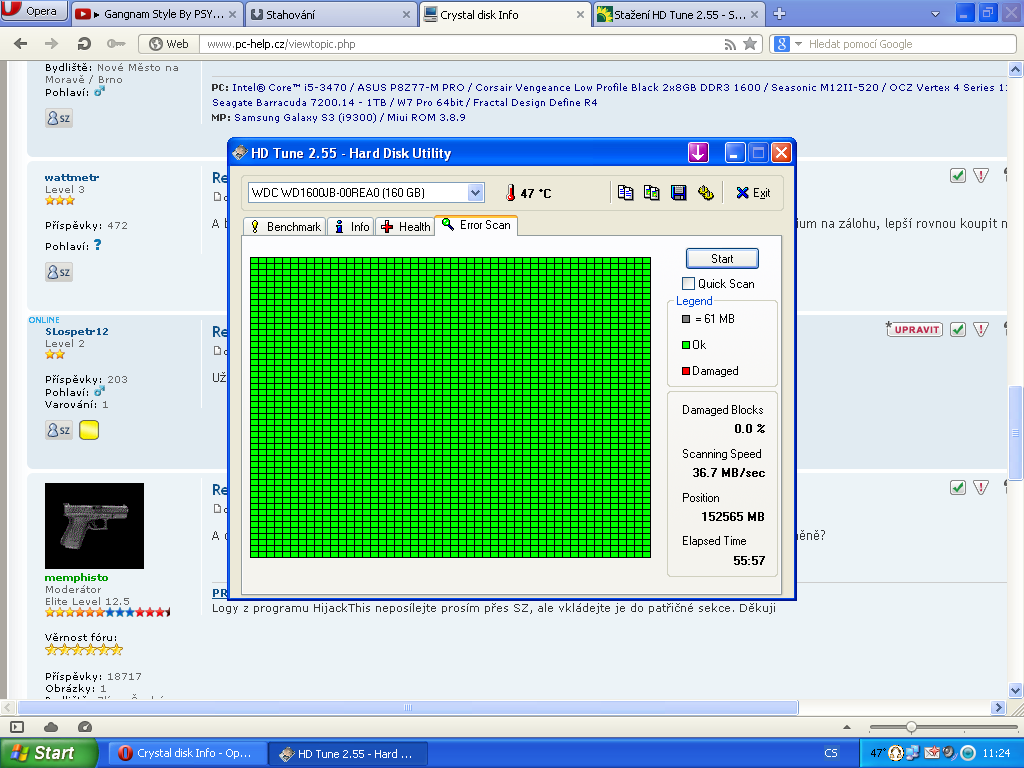The image size is (1024, 768).
Task: Click headphones icon in system tray
Action: pyautogui.click(x=896, y=753)
